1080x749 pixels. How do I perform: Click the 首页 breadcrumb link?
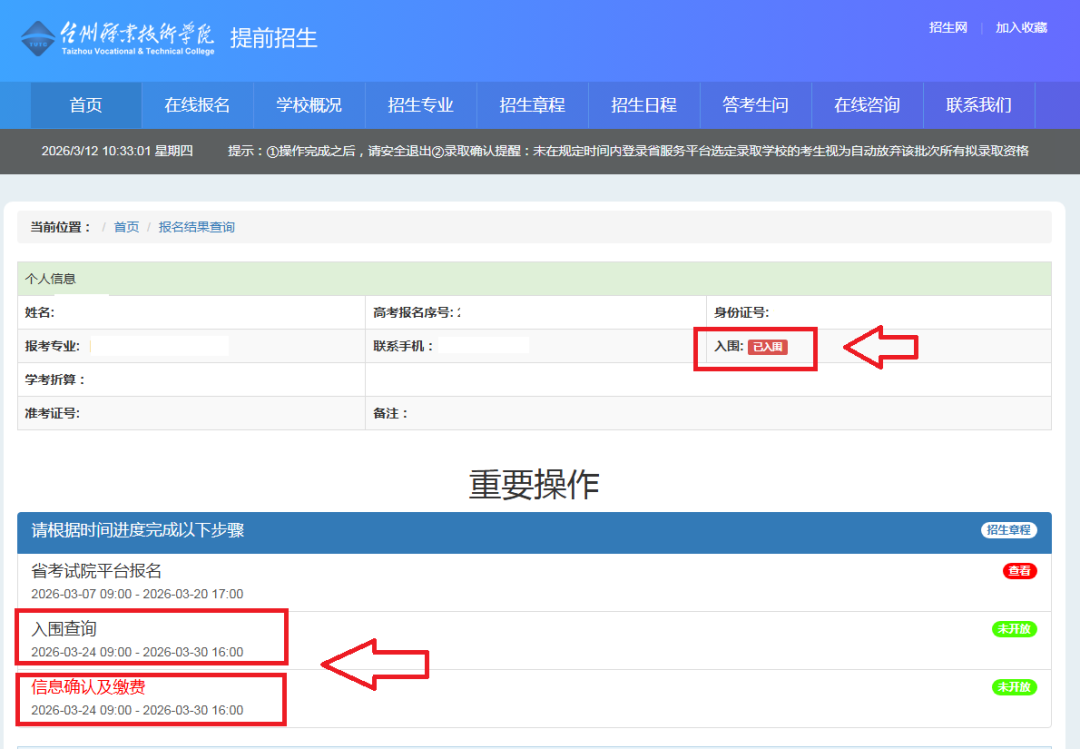[126, 227]
